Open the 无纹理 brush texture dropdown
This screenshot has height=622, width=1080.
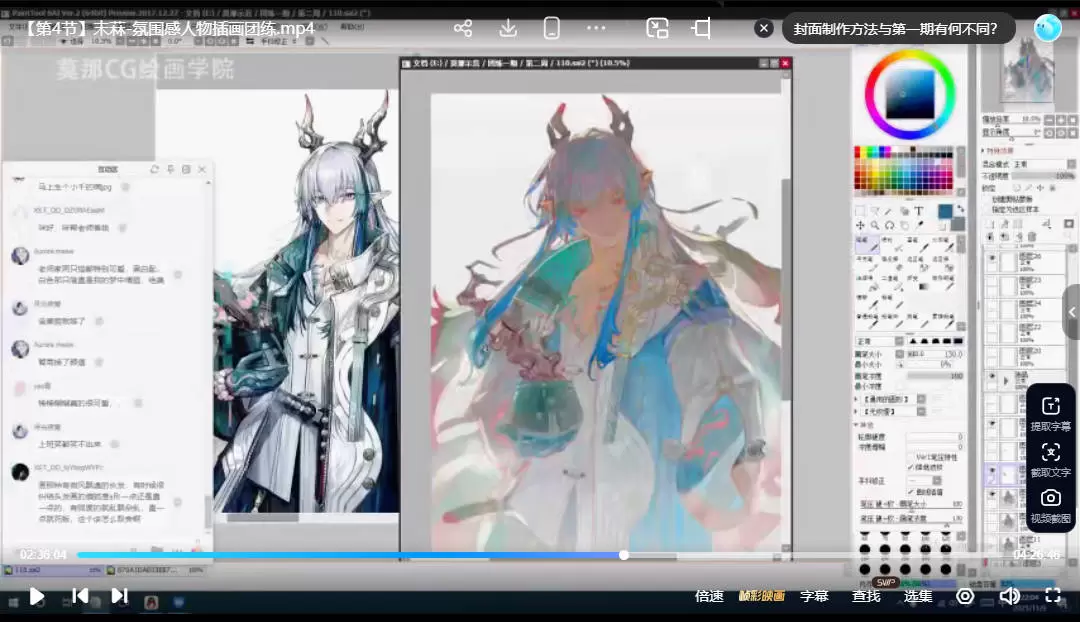pyautogui.click(x=921, y=411)
